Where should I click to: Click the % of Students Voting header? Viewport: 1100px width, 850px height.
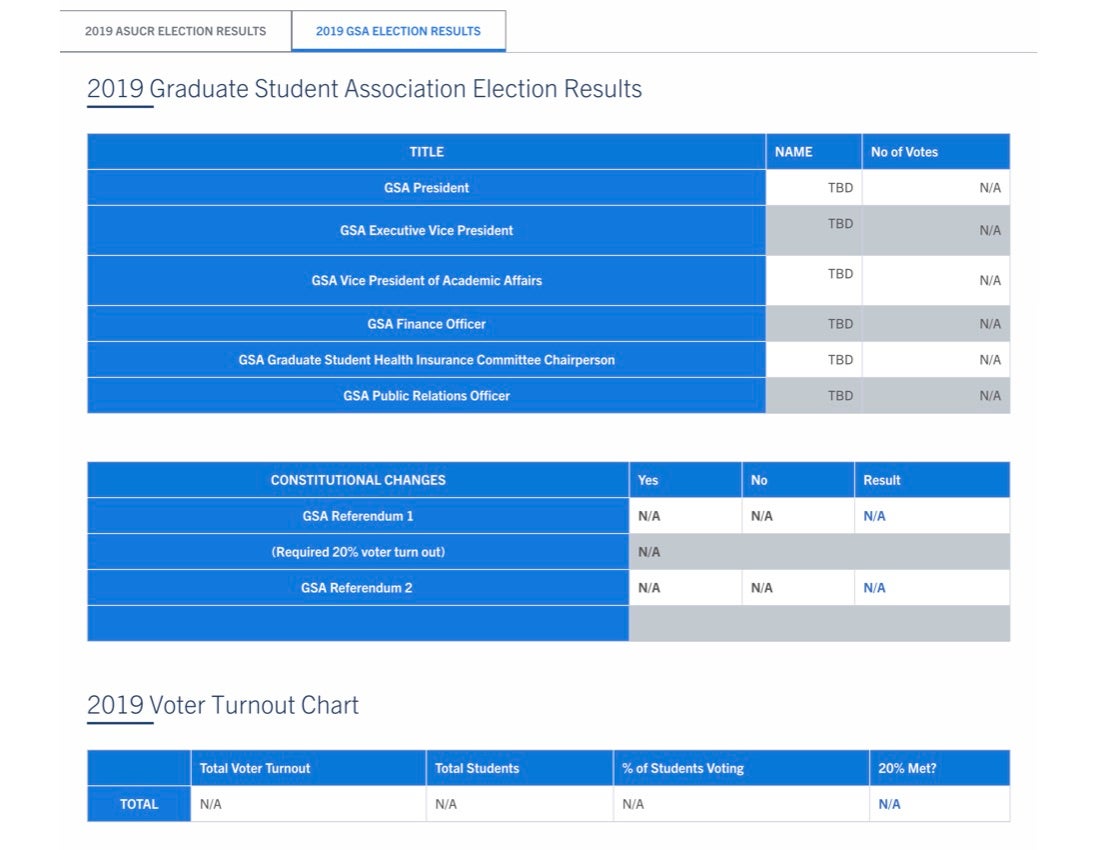point(683,768)
